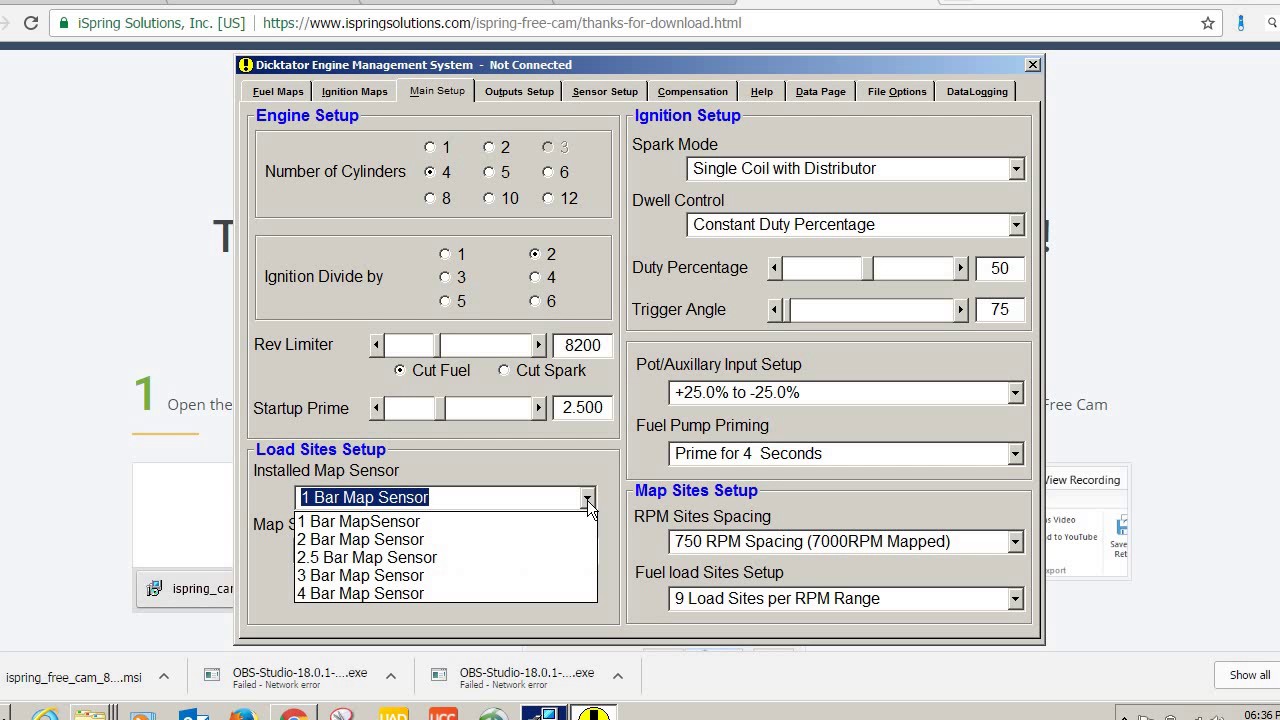Open the Sensor Setup tab
Viewport: 1280px width, 720px height.
(x=605, y=91)
